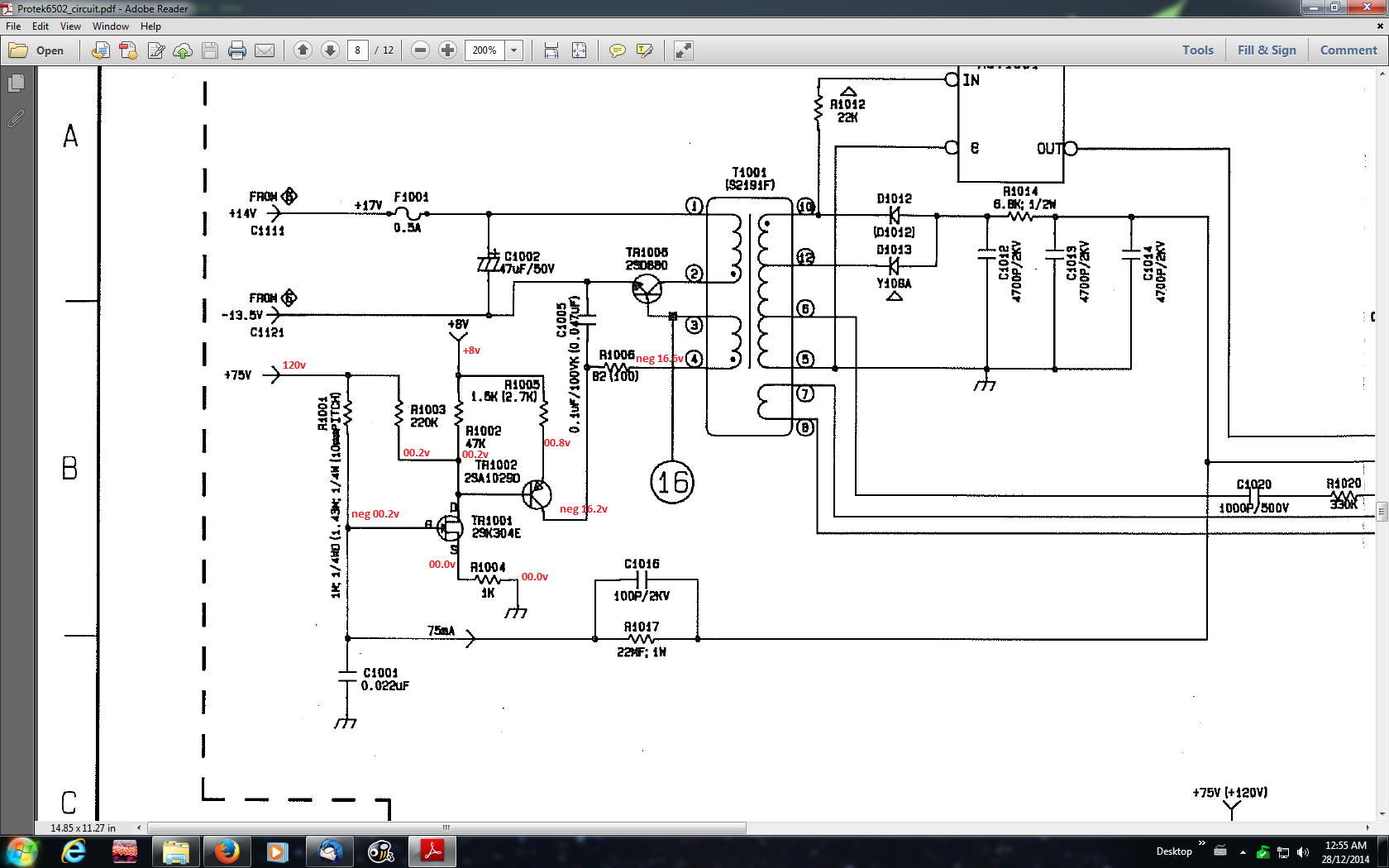The image size is (1389, 868).
Task: Open the Comment pane
Action: pyautogui.click(x=1348, y=50)
